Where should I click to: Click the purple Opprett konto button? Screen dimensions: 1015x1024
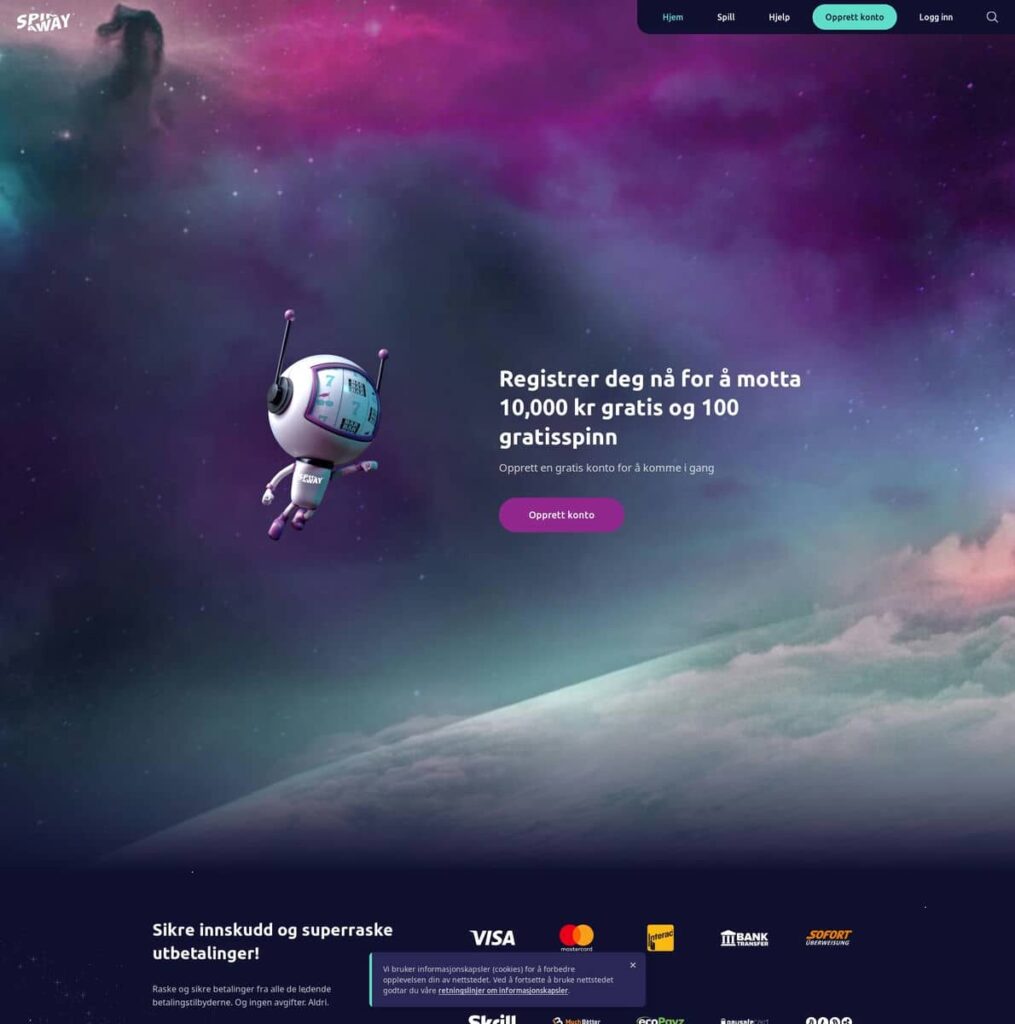[561, 515]
